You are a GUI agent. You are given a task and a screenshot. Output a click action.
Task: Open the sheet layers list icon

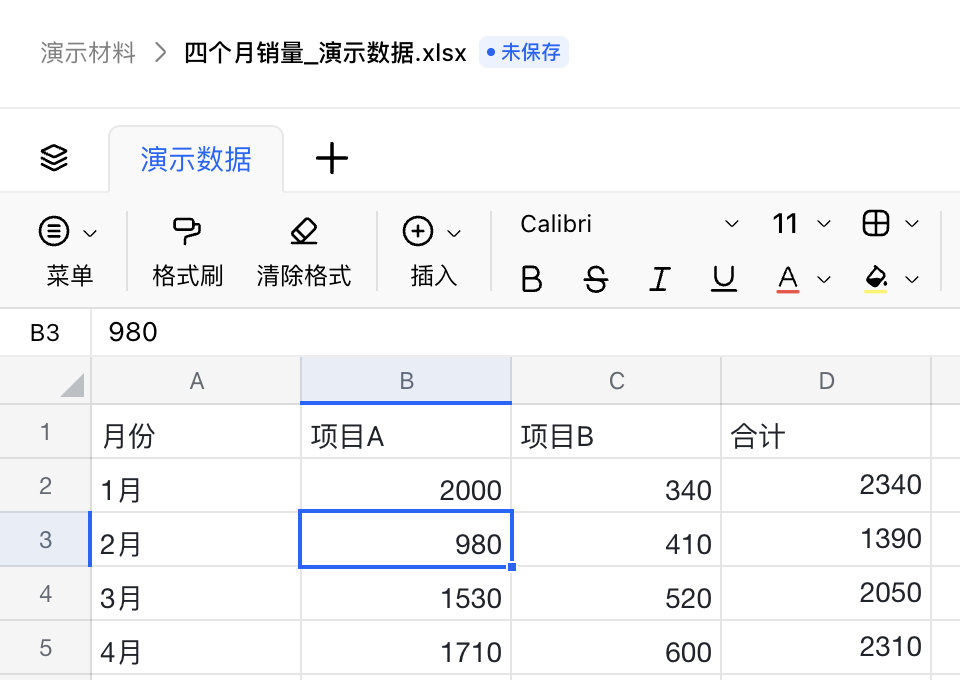pyautogui.click(x=54, y=158)
